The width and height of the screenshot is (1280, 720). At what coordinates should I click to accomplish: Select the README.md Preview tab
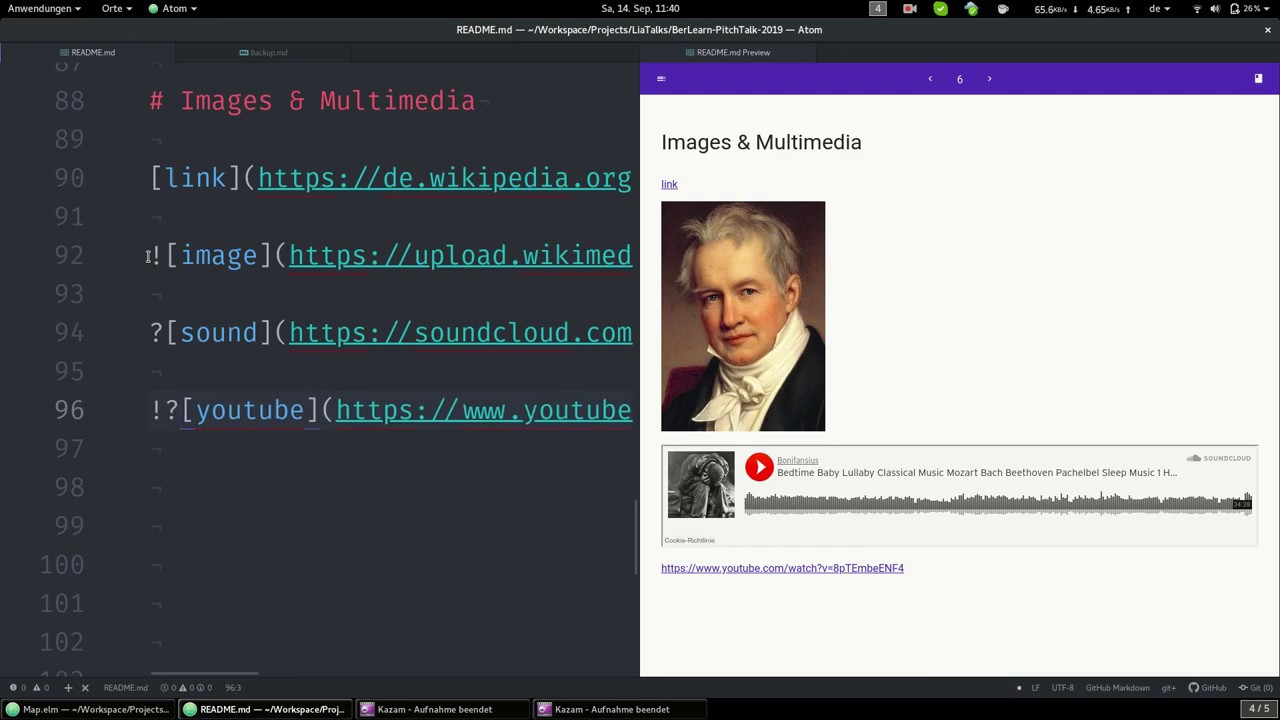[x=728, y=52]
